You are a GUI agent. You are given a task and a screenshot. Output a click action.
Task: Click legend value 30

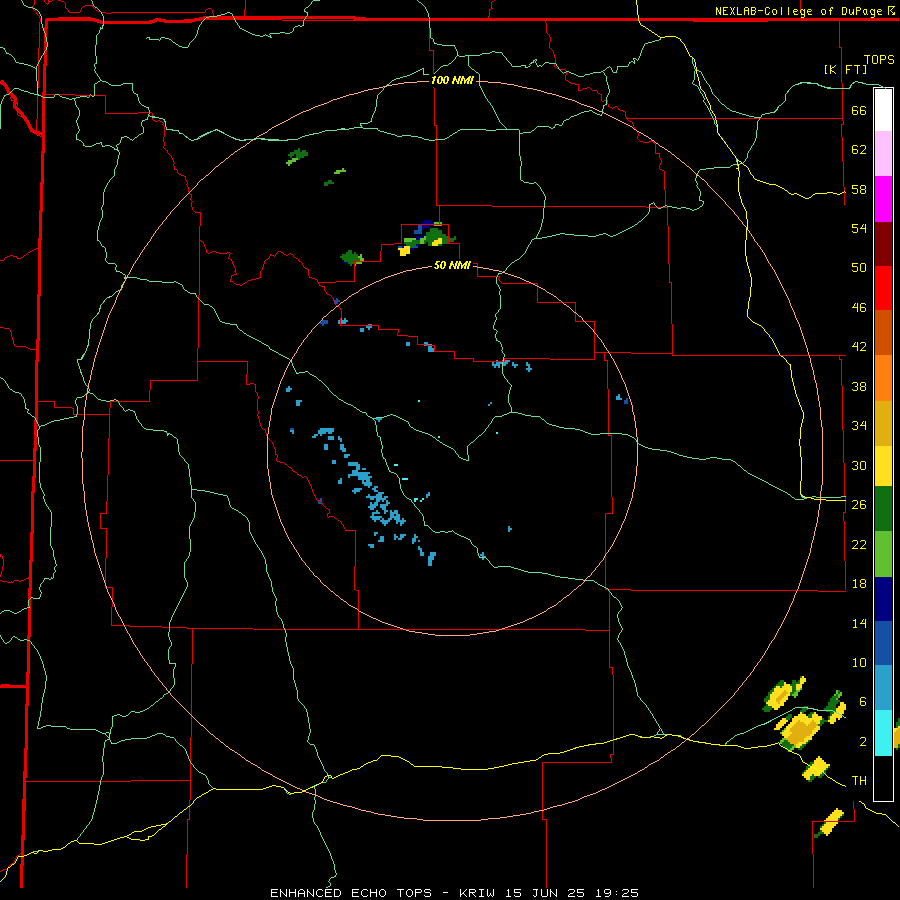click(x=859, y=465)
